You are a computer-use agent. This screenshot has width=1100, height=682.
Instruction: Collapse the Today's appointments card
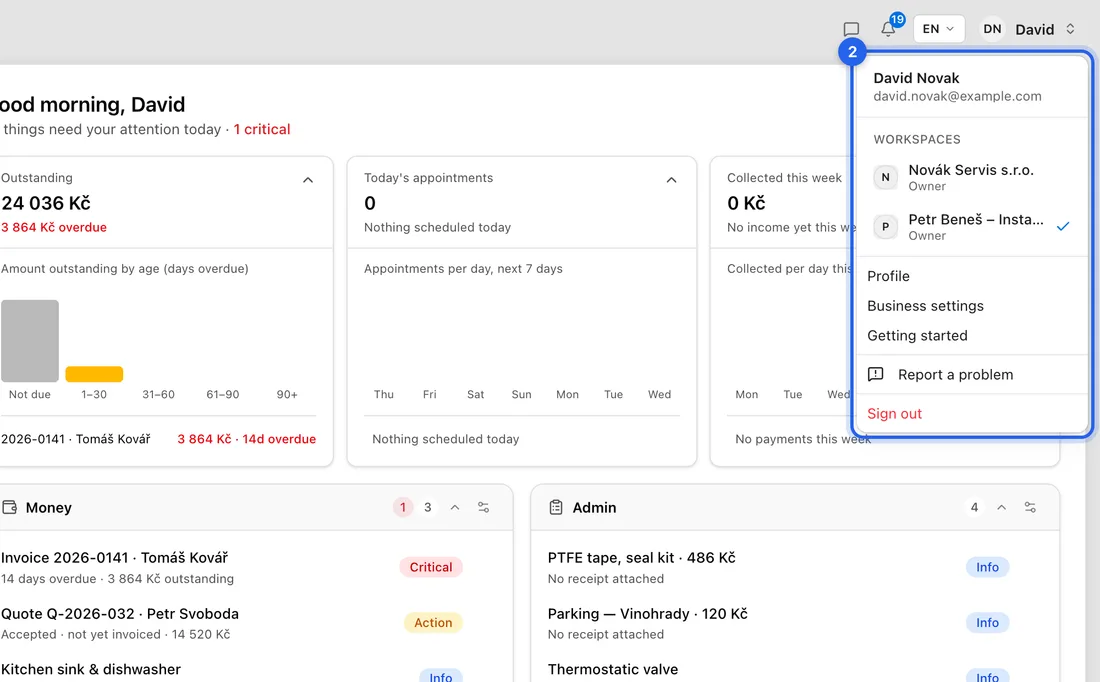click(x=671, y=180)
